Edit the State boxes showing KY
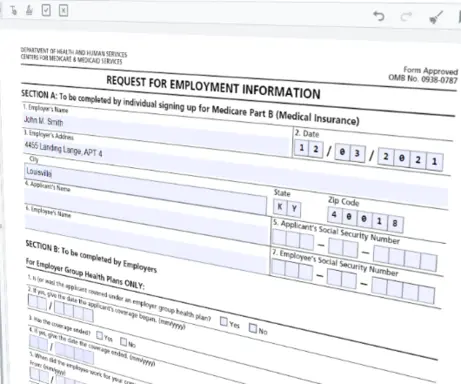461x384 pixels. [287, 208]
